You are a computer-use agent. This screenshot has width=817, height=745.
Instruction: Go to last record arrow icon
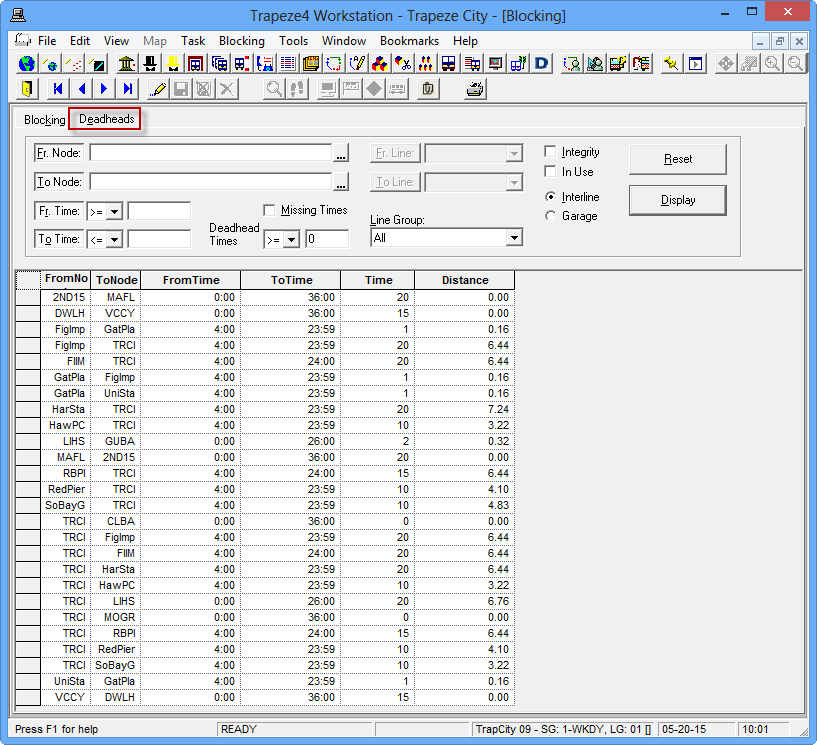click(x=128, y=89)
